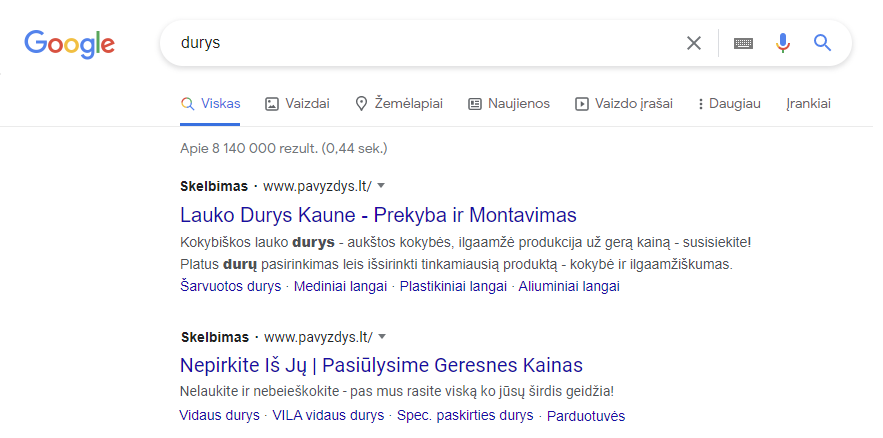Follow the Plastikiniai langai sitelink

(453, 286)
